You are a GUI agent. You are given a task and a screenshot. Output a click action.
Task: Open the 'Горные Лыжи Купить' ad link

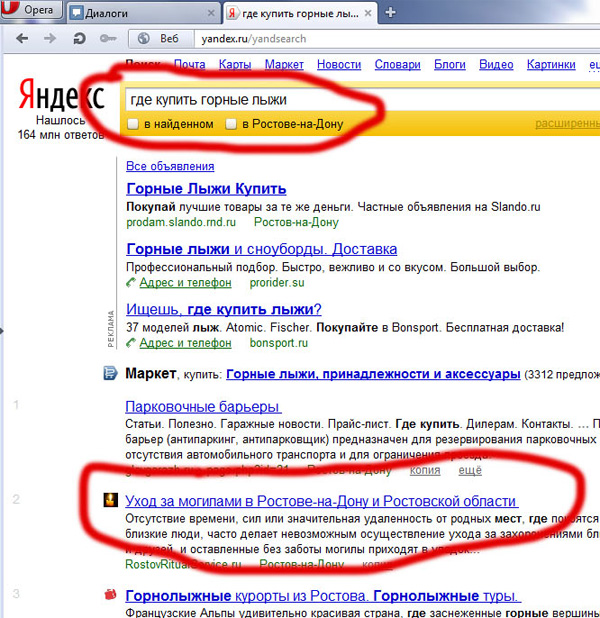click(206, 188)
